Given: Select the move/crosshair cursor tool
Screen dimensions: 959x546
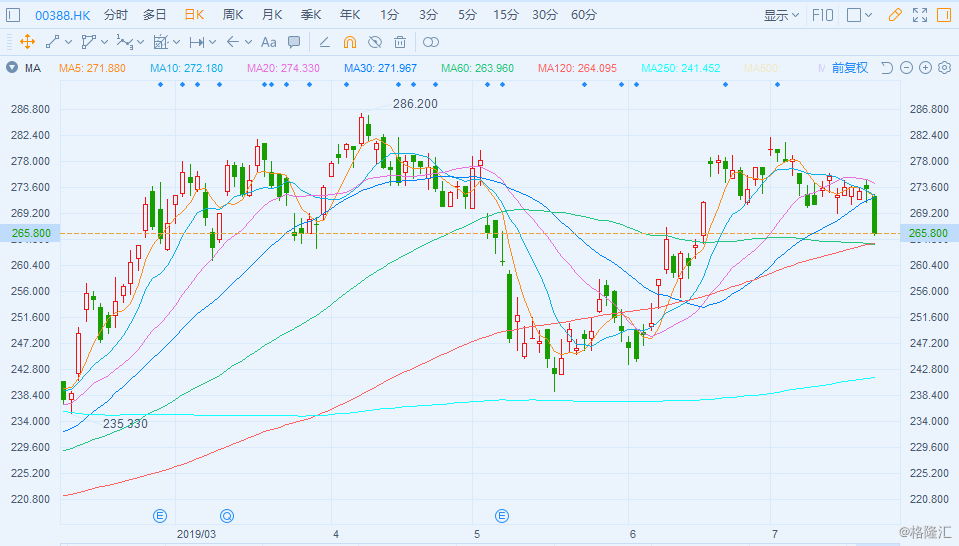Looking at the screenshot, I should (27, 42).
